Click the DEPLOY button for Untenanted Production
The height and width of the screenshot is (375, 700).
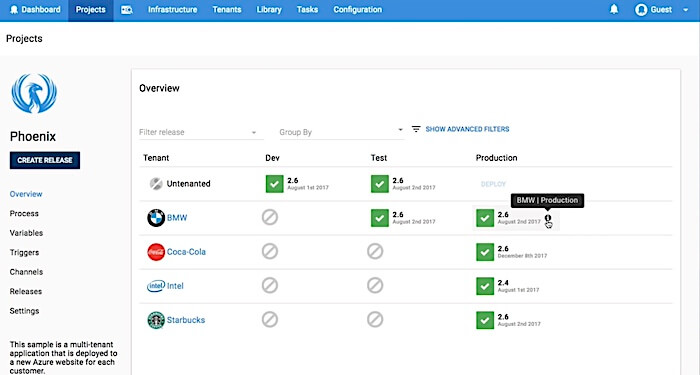[493, 184]
